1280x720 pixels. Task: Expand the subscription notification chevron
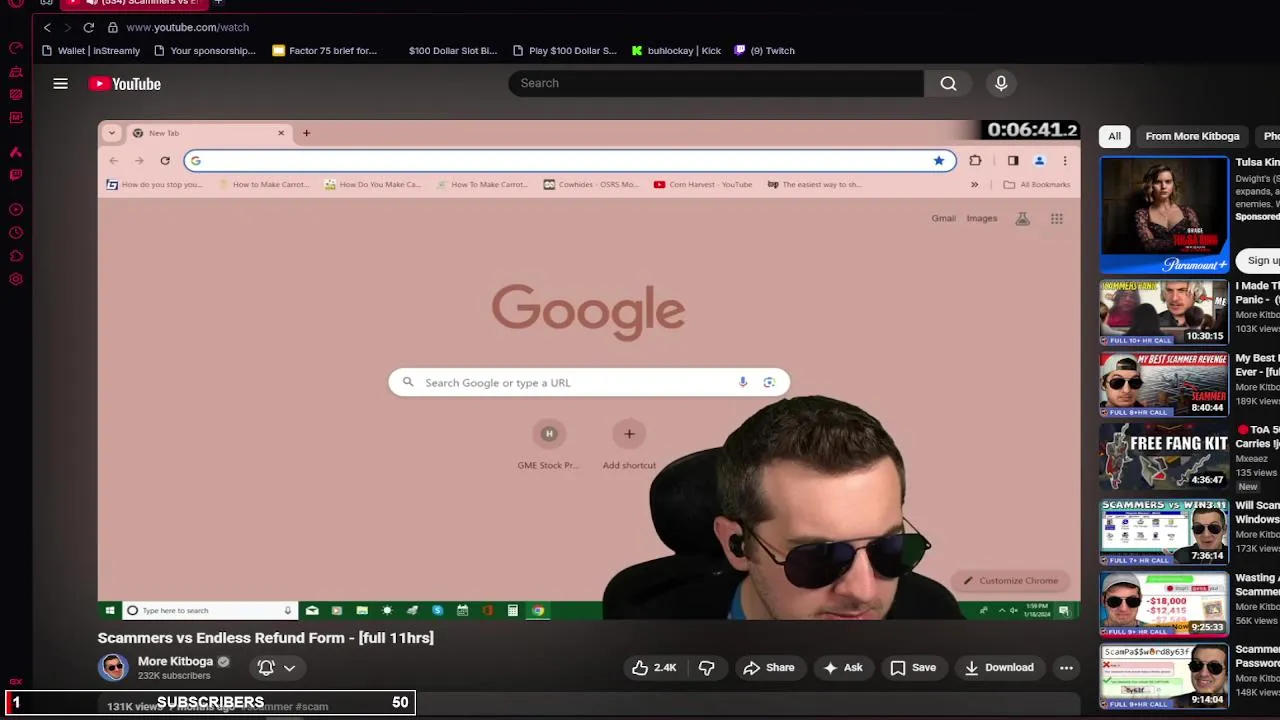click(x=289, y=667)
